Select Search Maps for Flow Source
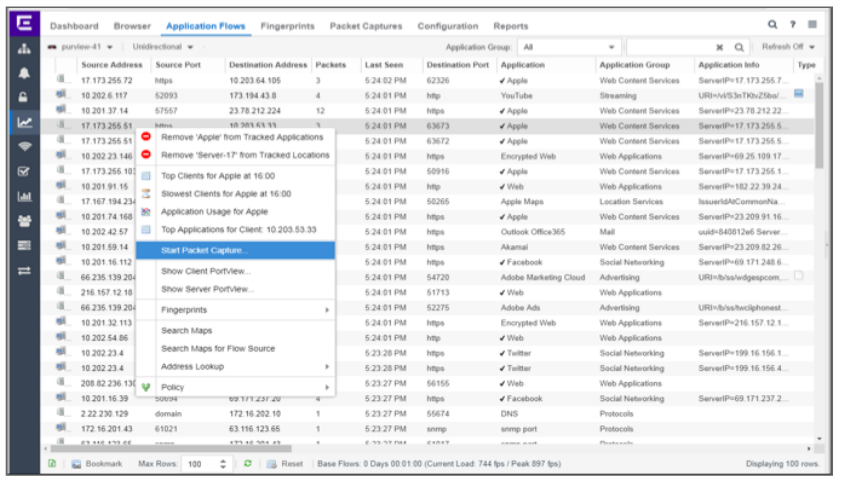Image resolution: width=842 pixels, height=485 pixels. (x=235, y=349)
